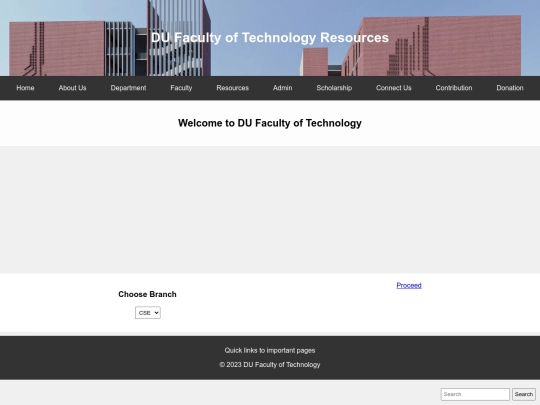Click 'DU Faculty of Technology Resources' banner title

(270, 38)
